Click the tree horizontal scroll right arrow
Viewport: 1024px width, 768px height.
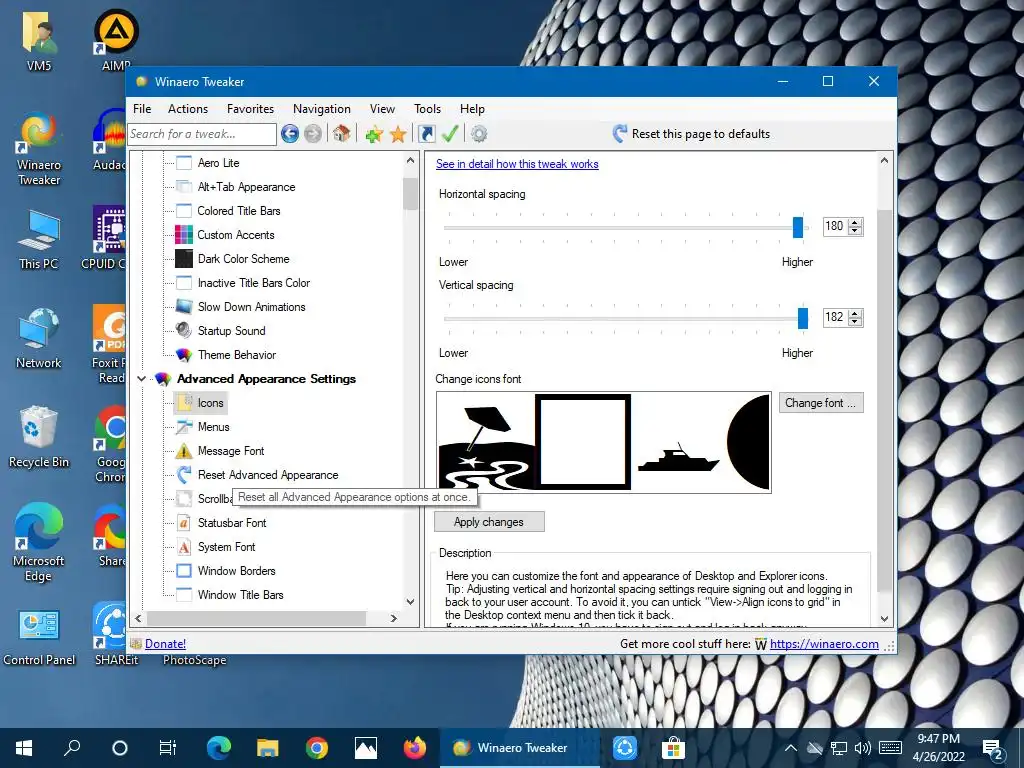(394, 618)
